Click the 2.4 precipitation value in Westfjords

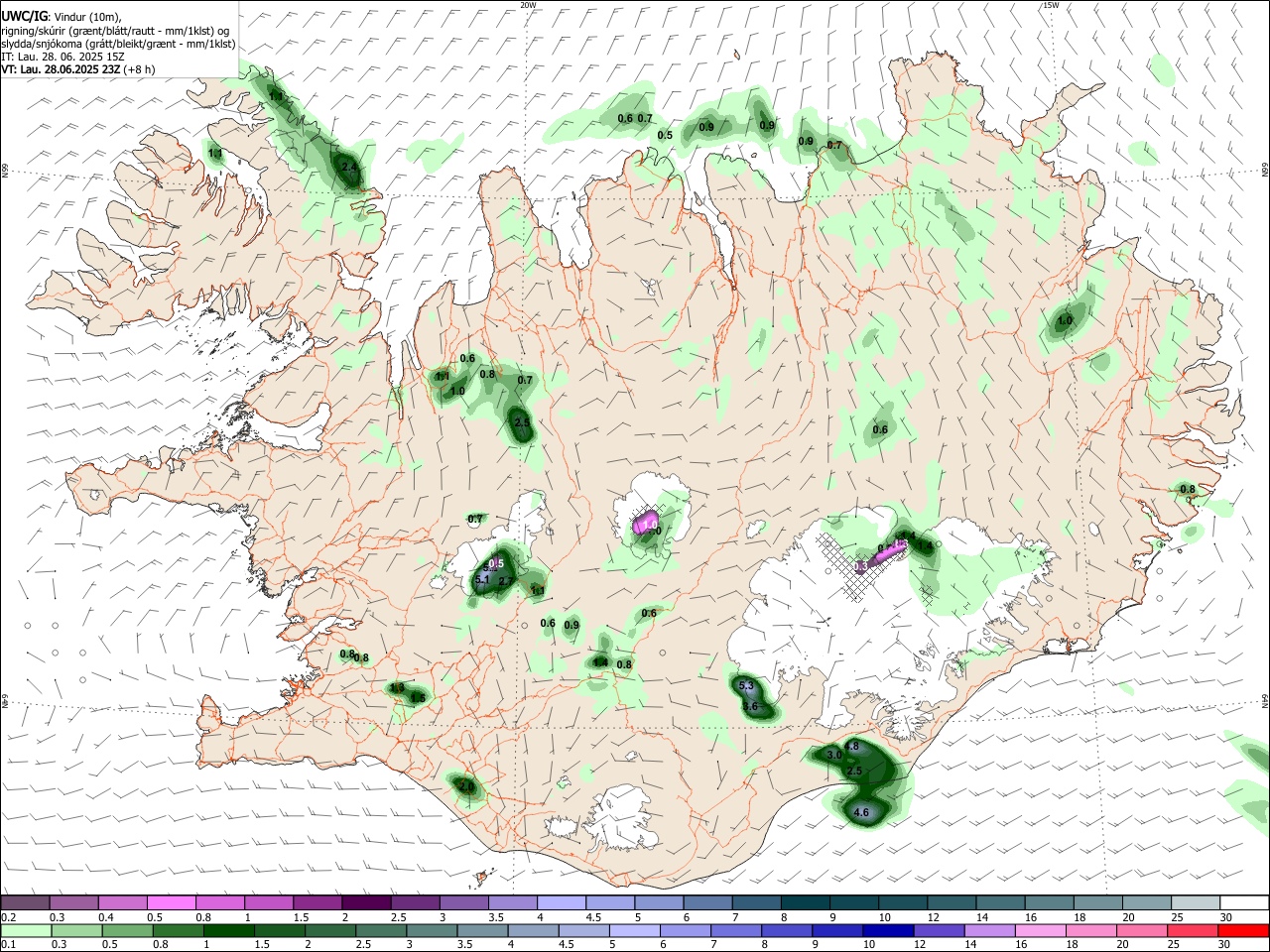click(x=349, y=168)
